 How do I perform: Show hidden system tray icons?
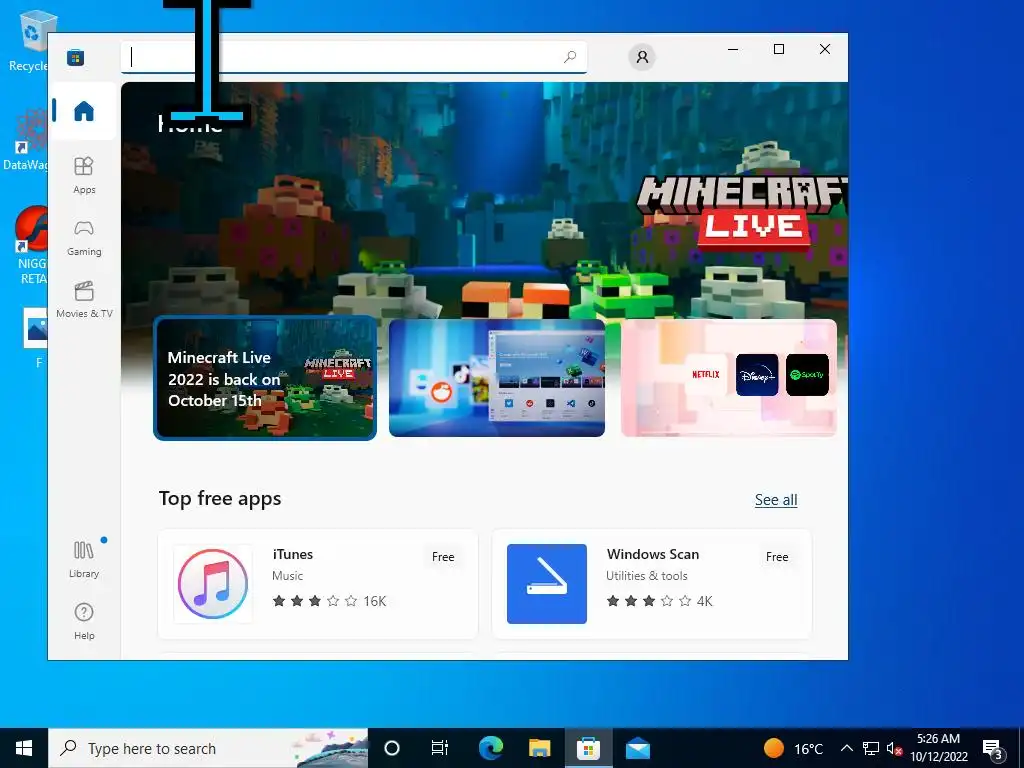[846, 748]
